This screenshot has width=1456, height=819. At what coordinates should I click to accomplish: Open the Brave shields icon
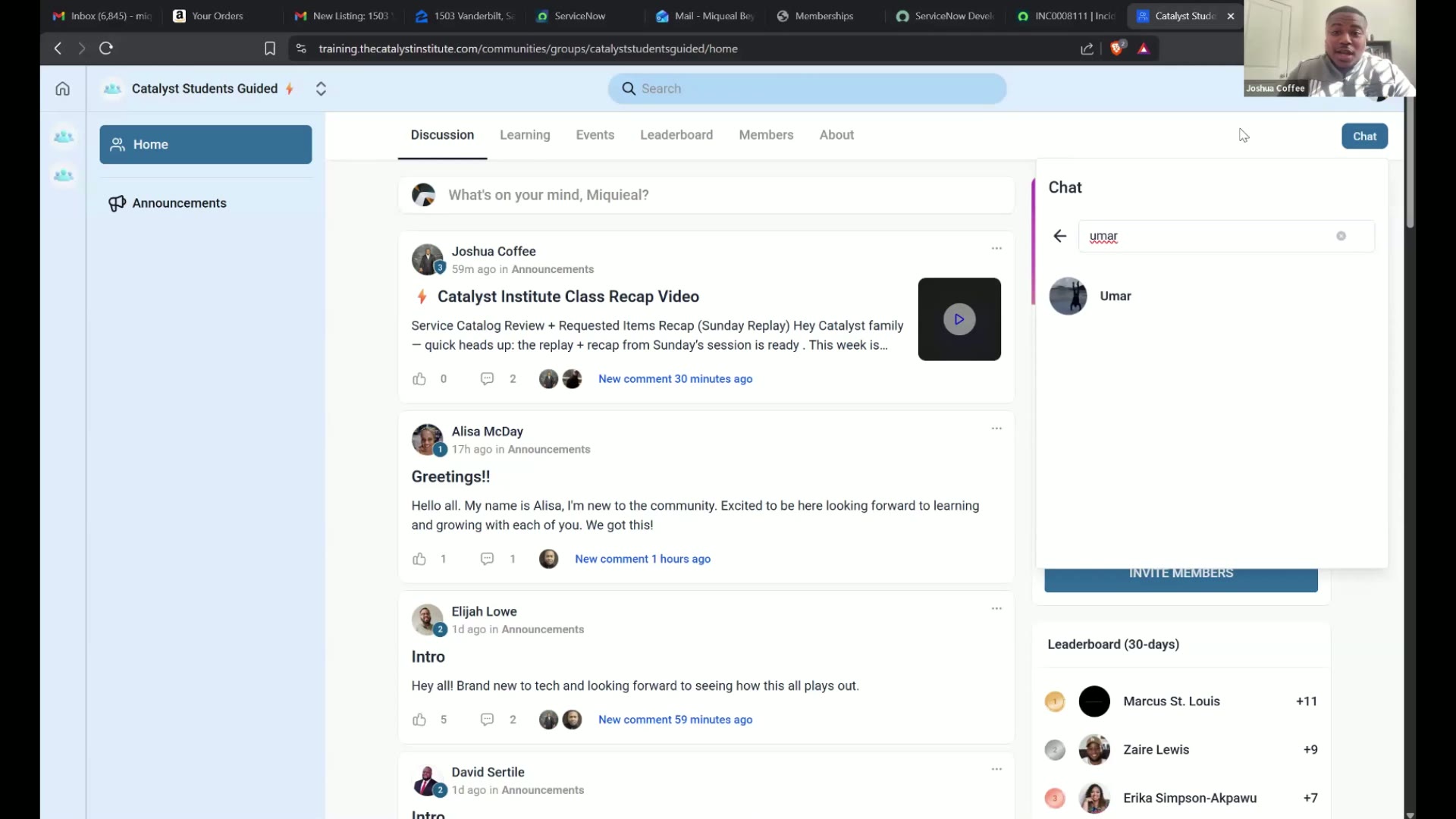pos(1117,49)
